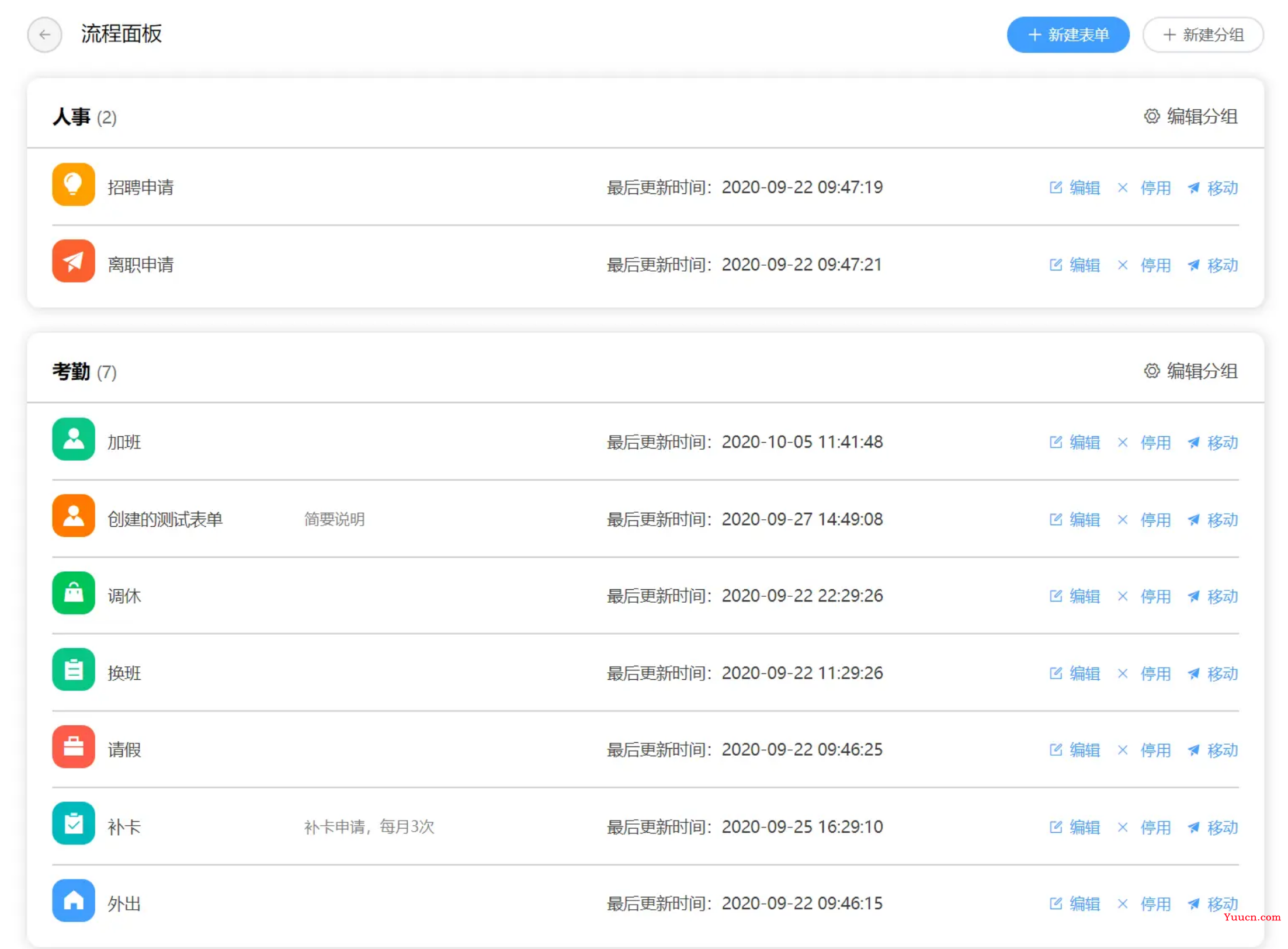Select the 调休 form name
This screenshot has width=1288, height=949.
[124, 596]
